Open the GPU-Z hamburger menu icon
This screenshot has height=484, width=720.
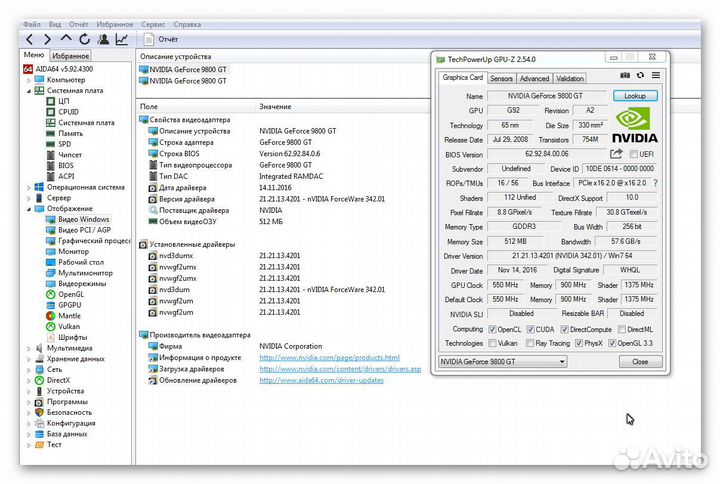[655, 76]
